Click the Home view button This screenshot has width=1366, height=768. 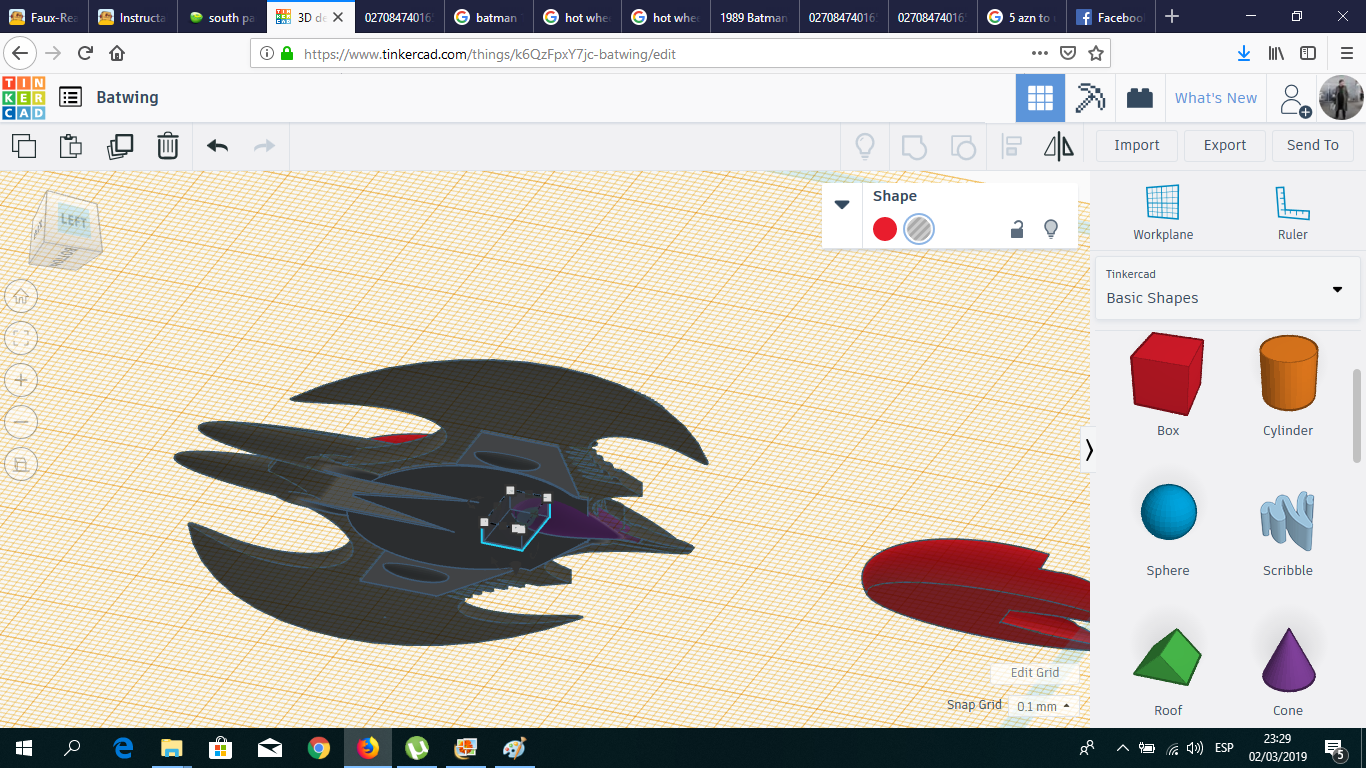click(x=21, y=296)
